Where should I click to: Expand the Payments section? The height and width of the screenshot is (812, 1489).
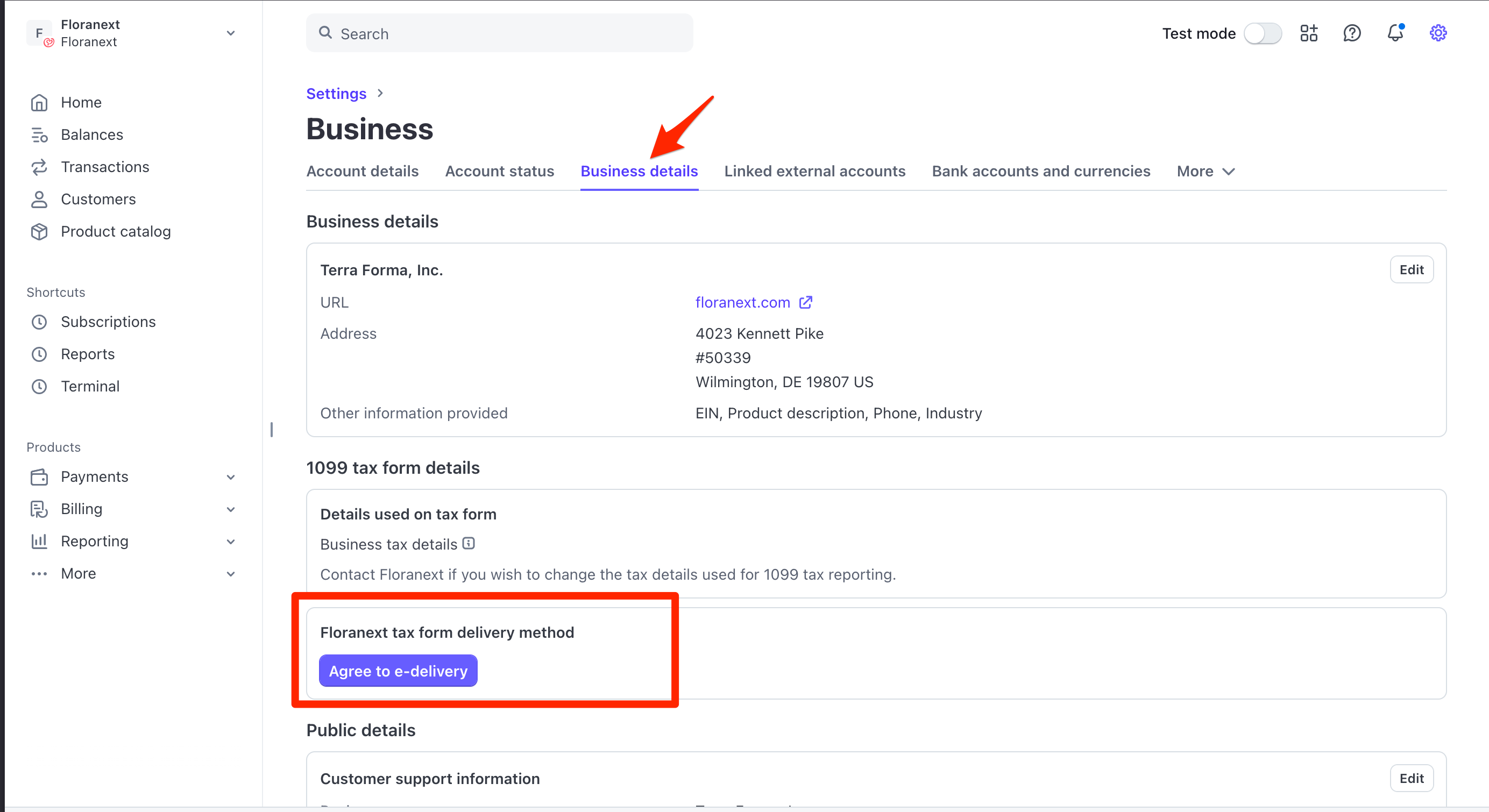pyautogui.click(x=231, y=477)
